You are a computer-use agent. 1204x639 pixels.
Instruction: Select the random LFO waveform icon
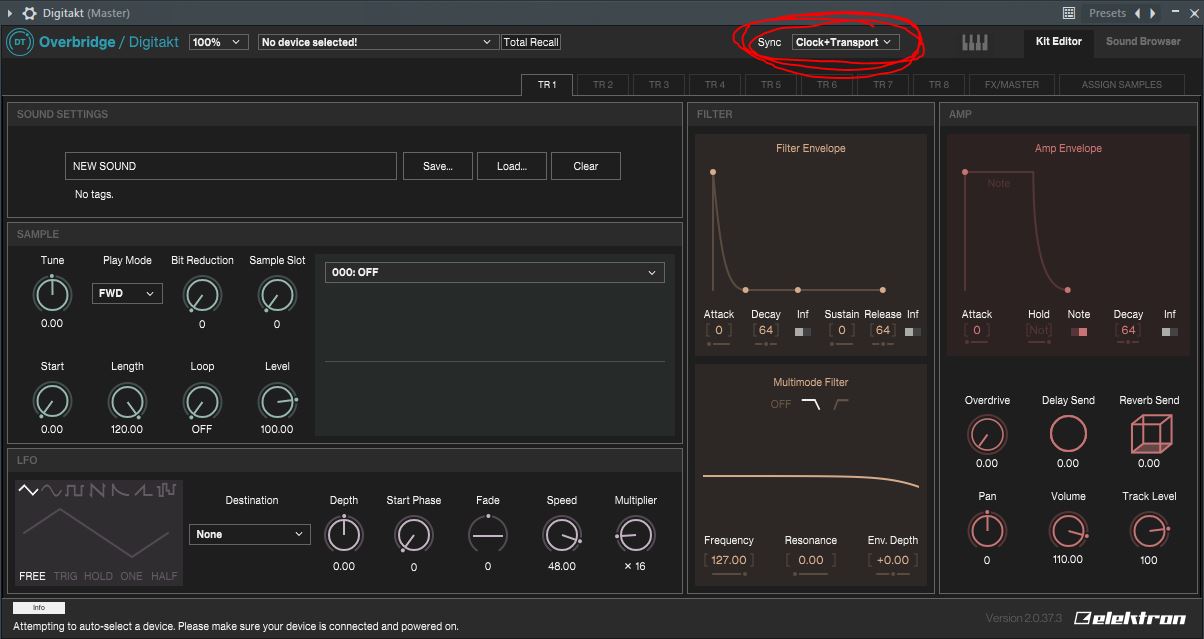tap(166, 490)
